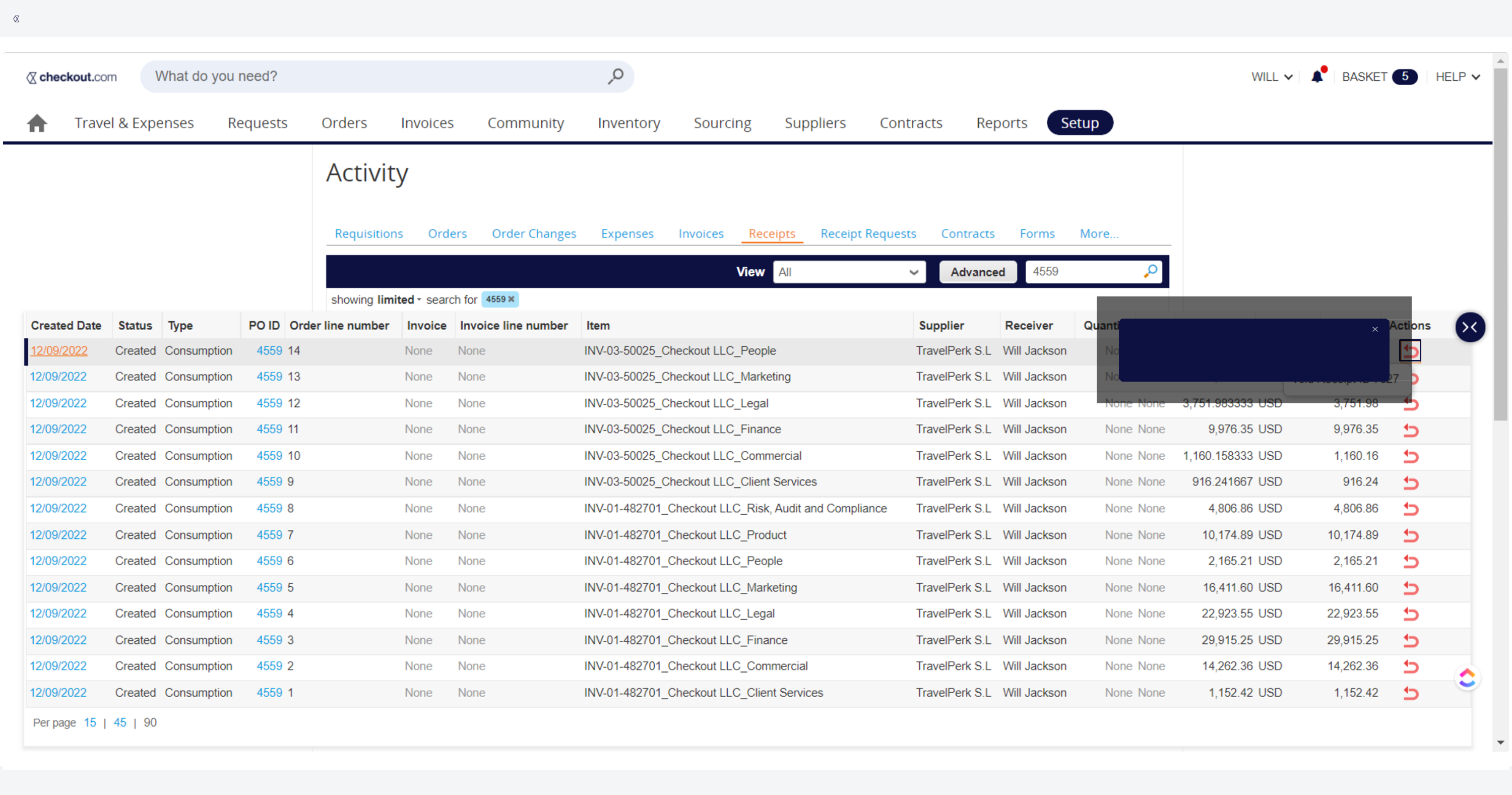1512x795 pixels.
Task: Click the checkout.com logo
Action: coord(72,77)
